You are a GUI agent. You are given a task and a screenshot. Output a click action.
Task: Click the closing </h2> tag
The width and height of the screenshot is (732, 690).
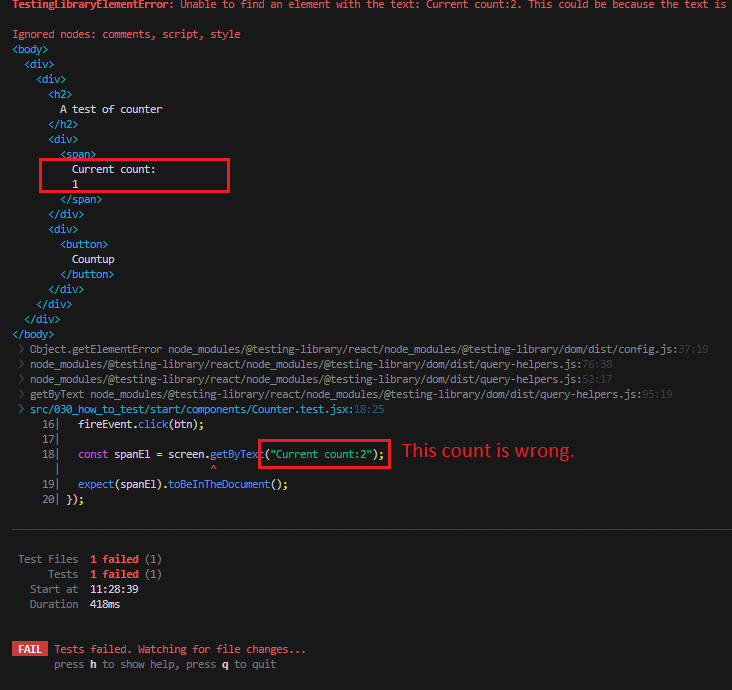click(x=63, y=124)
